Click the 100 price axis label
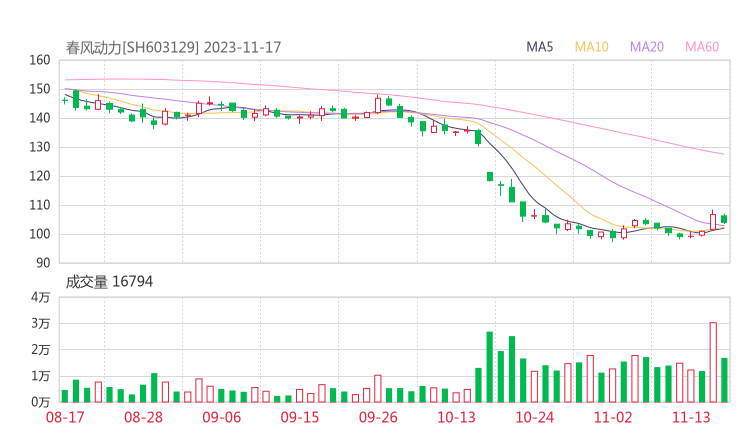Screen dimensions: 740x440 pos(40,234)
